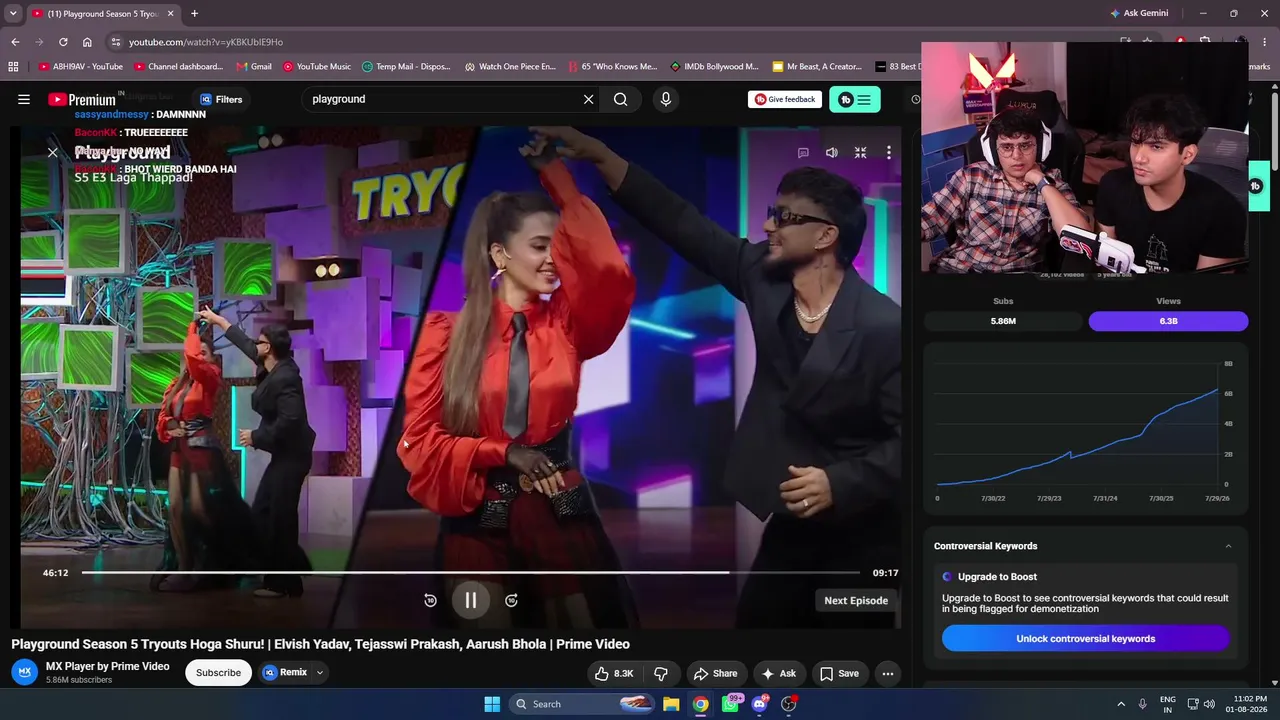Screen dimensions: 1280x720
Task: Open the MX Player channel avatar
Action: pyautogui.click(x=26, y=672)
